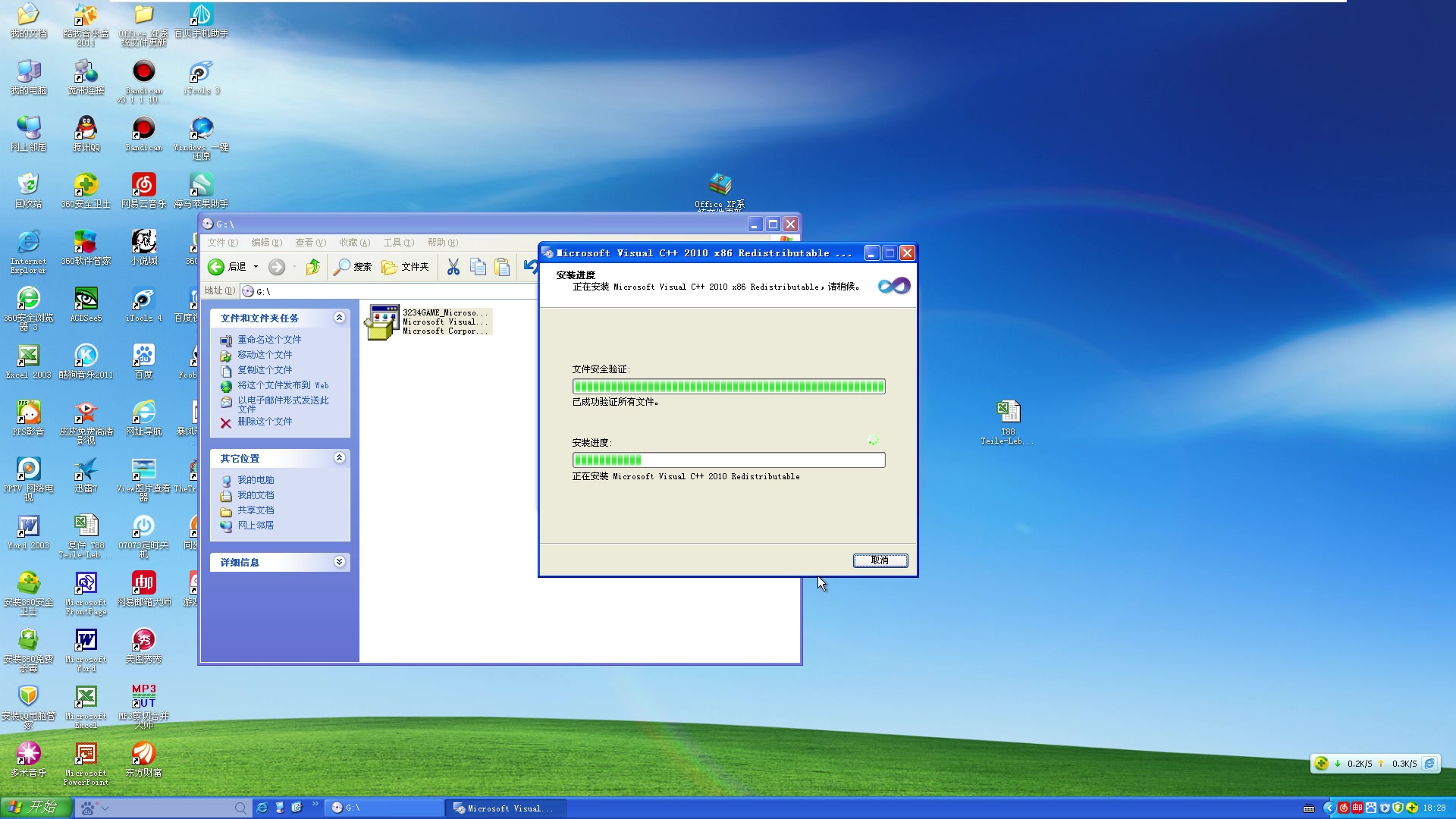Screen dimensions: 1456x819
Task: Open 我的电脑 under 其它位置
Action: click(x=256, y=480)
